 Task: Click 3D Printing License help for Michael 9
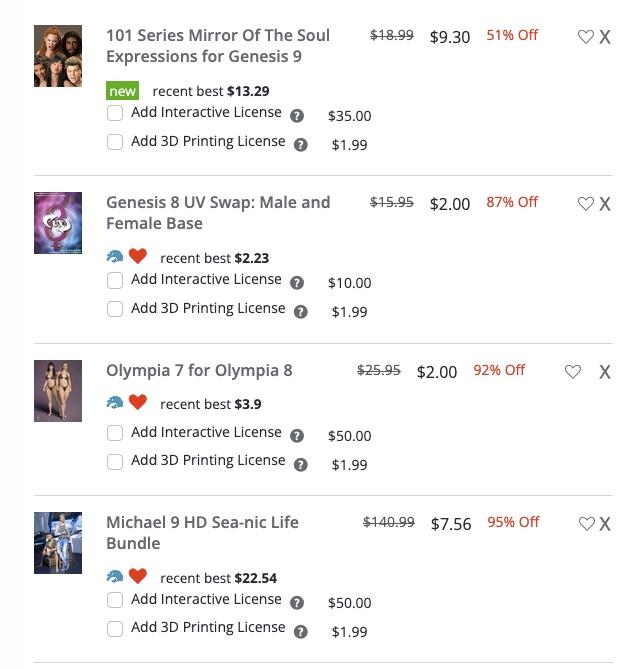[x=301, y=632]
